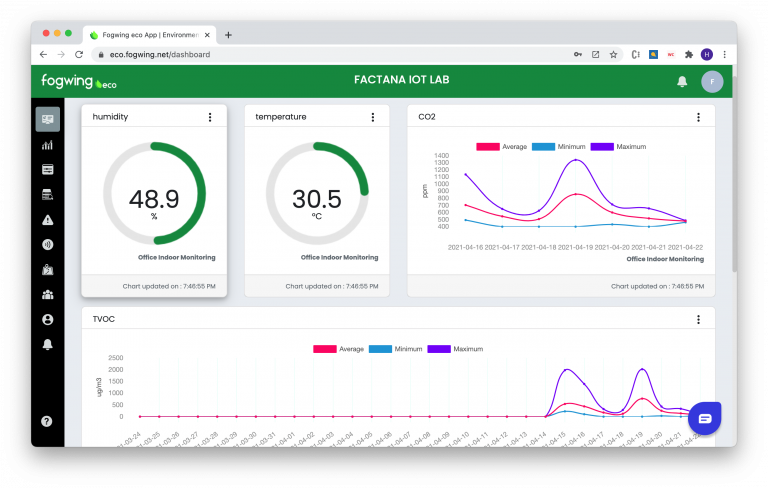This screenshot has height=488, width=768.
Task: Open the chat support bubble
Action: [x=704, y=418]
